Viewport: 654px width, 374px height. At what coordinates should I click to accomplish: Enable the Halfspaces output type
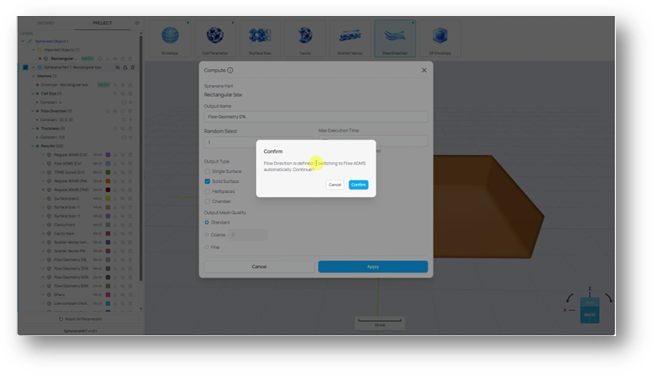[x=207, y=191]
